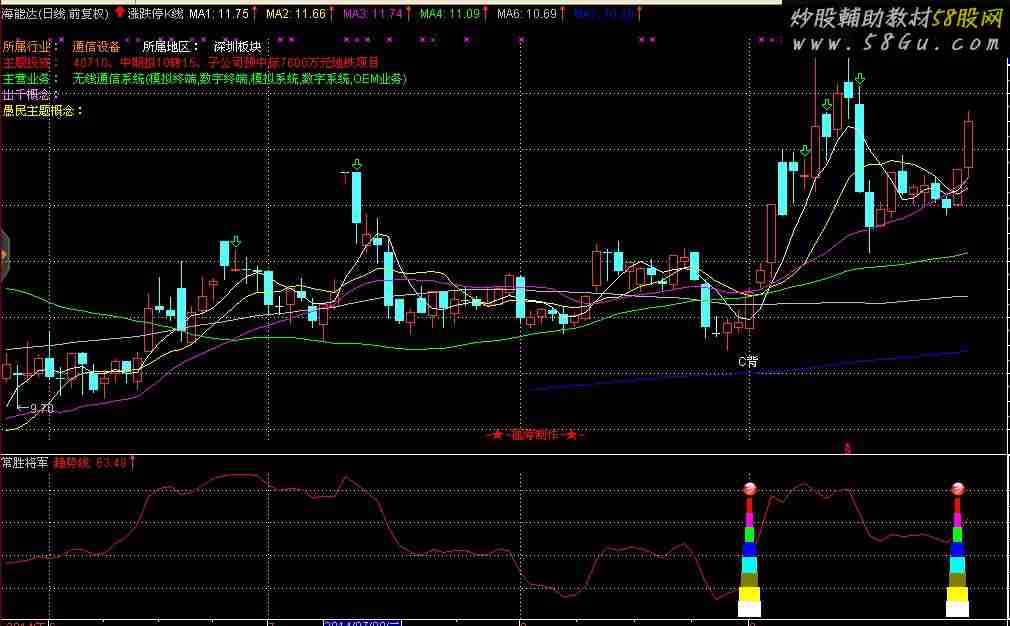Open the www.58Gu.com website link
Screen dimensions: 1010x626
tap(898, 45)
